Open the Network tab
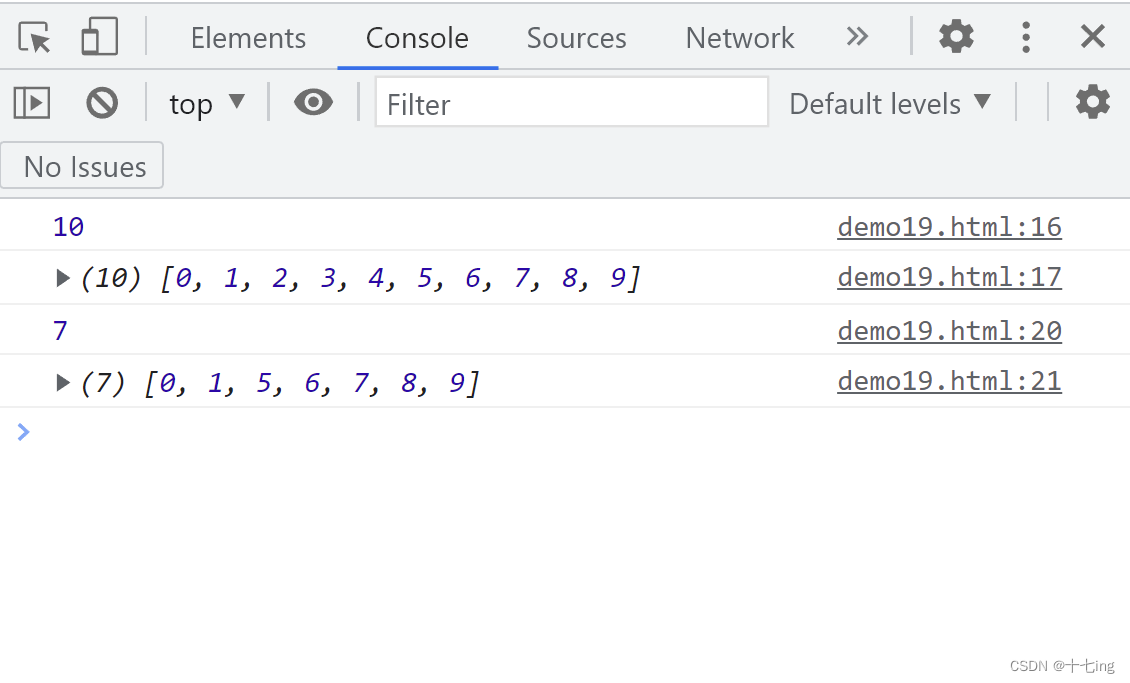The height and width of the screenshot is (683, 1130). (x=739, y=37)
